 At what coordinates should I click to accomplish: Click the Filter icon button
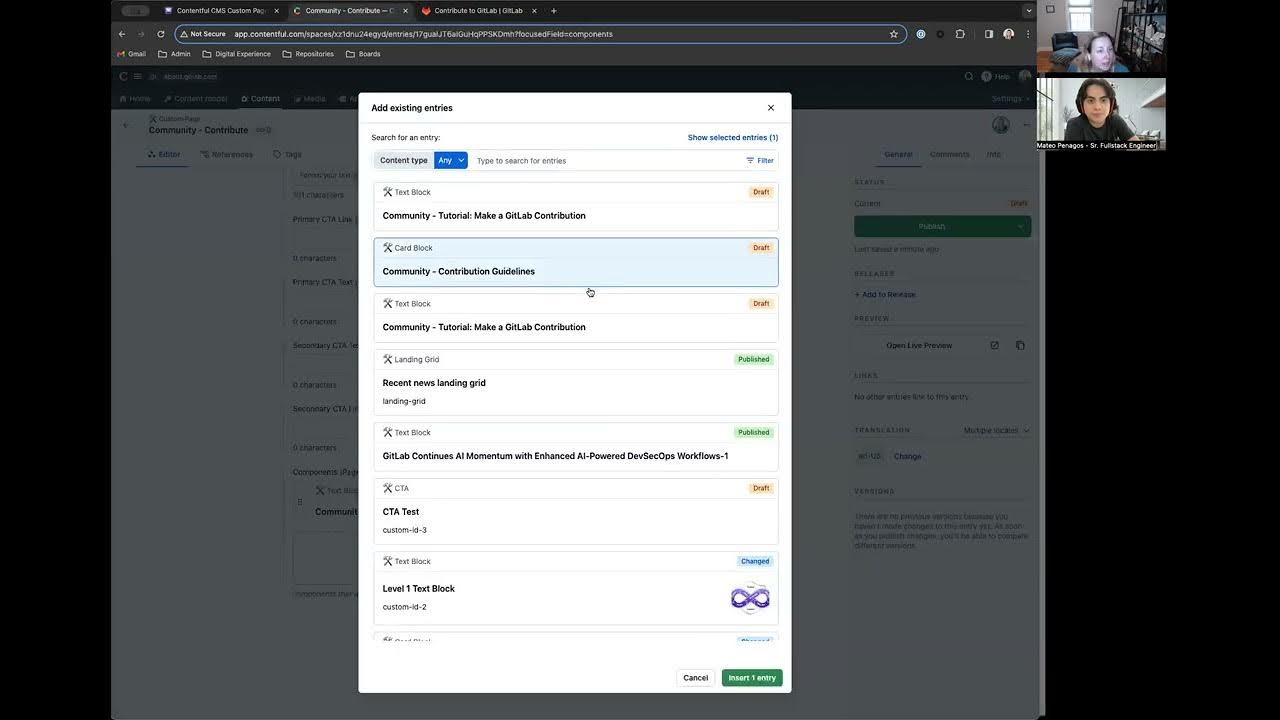click(760, 160)
